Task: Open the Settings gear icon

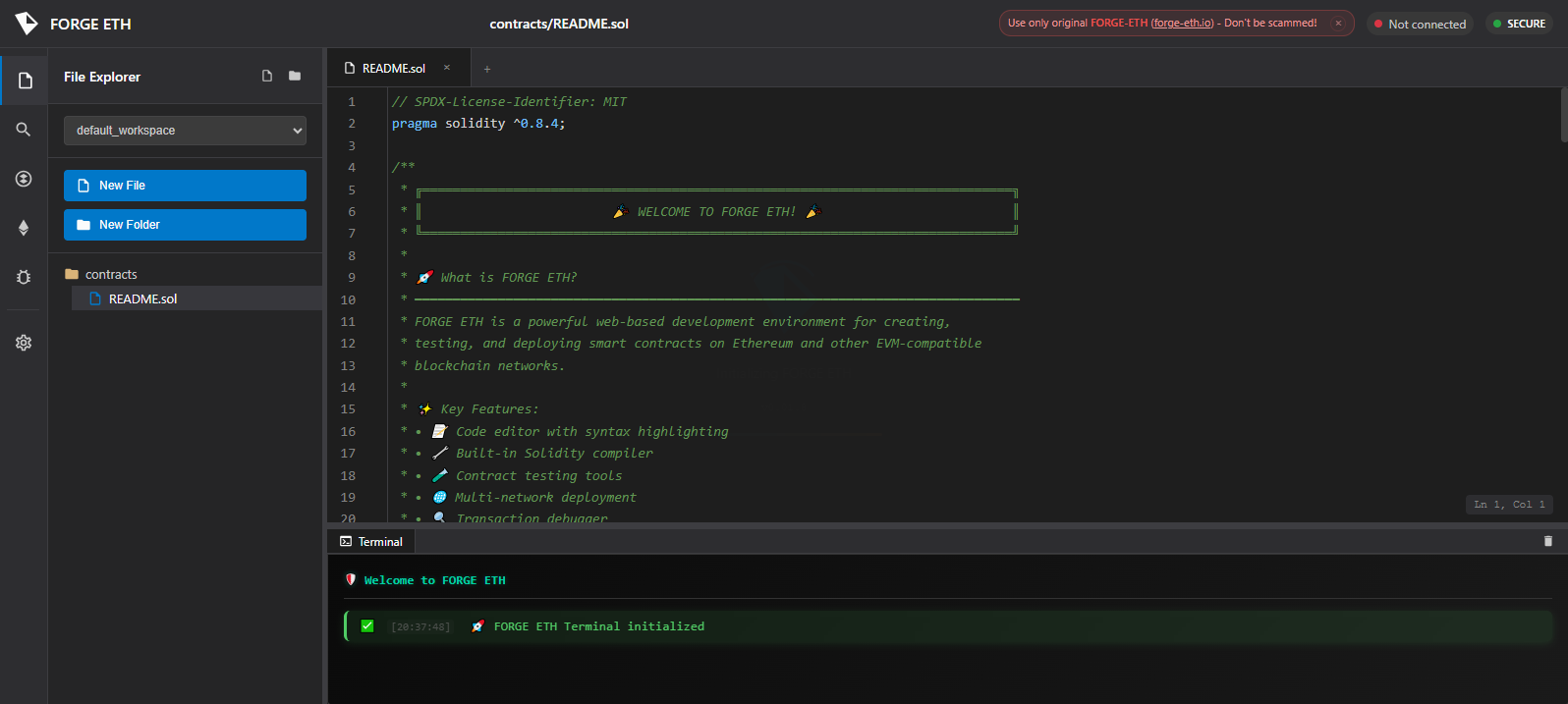Action: pyautogui.click(x=24, y=343)
